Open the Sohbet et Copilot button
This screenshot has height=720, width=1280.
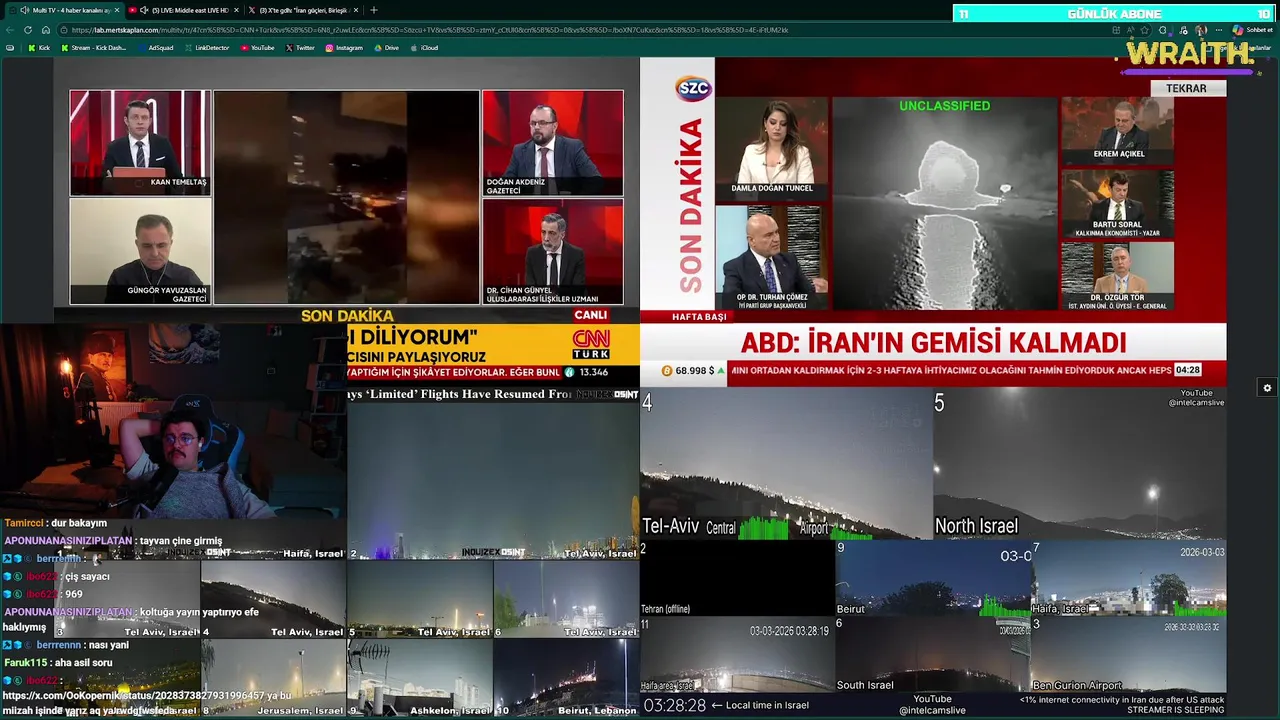[x=1253, y=30]
